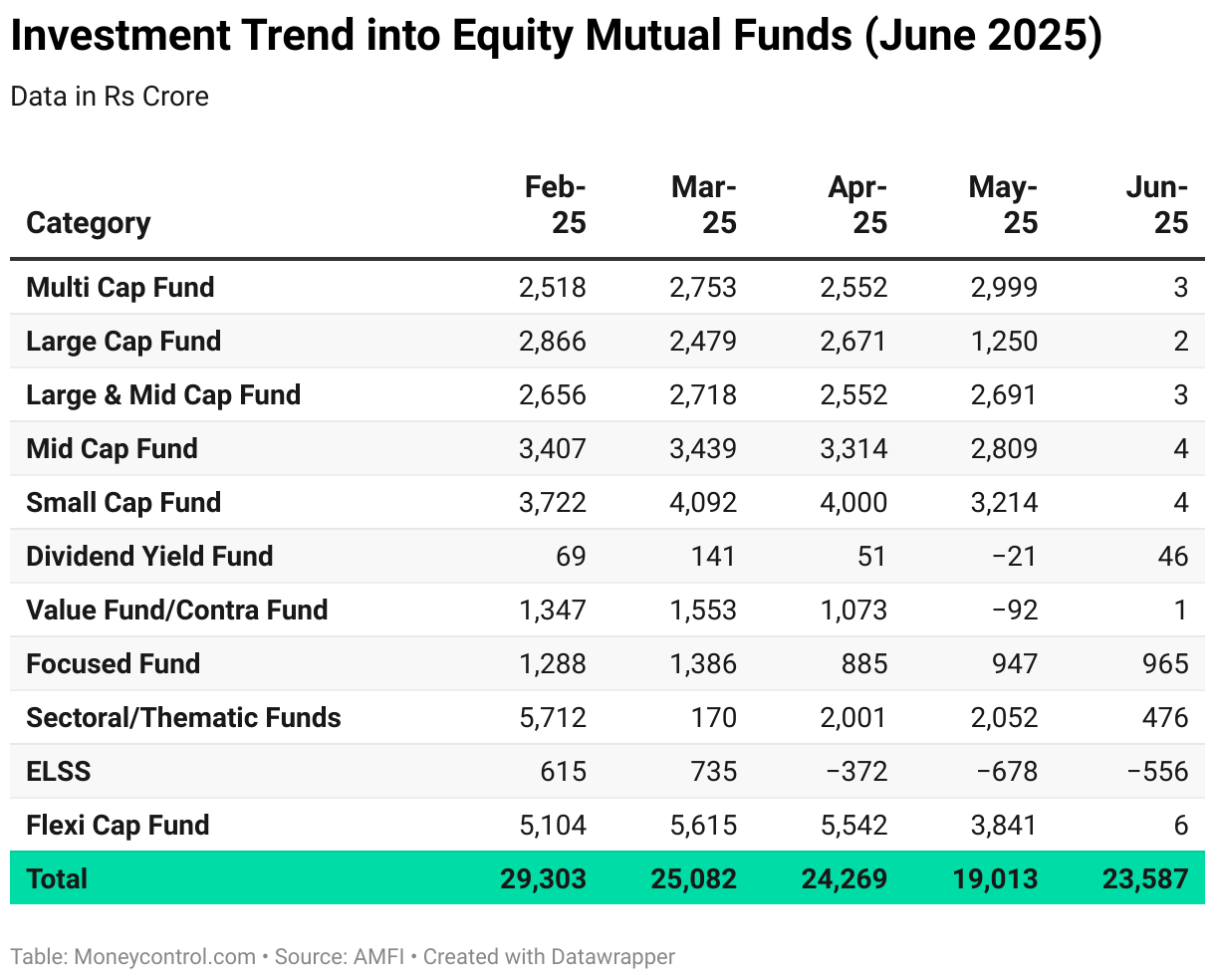Click the Multi Cap Fund row label

[x=121, y=288]
